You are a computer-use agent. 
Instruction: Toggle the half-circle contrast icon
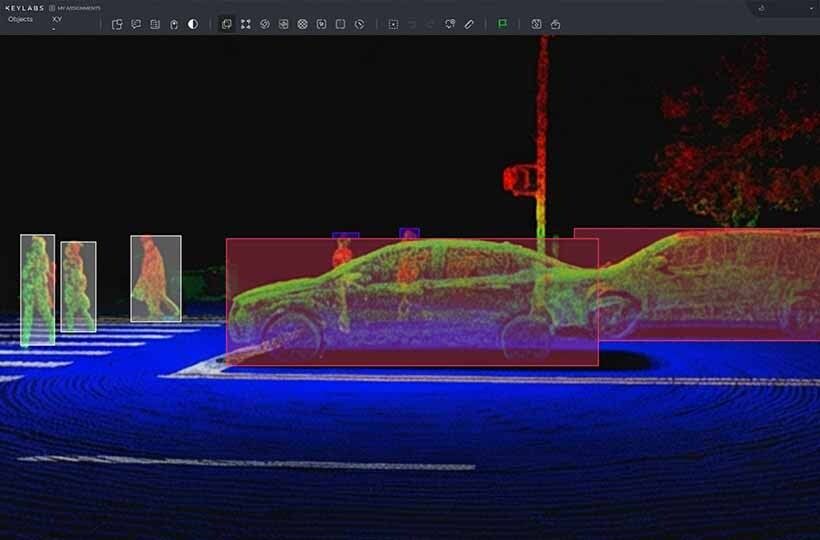point(193,24)
